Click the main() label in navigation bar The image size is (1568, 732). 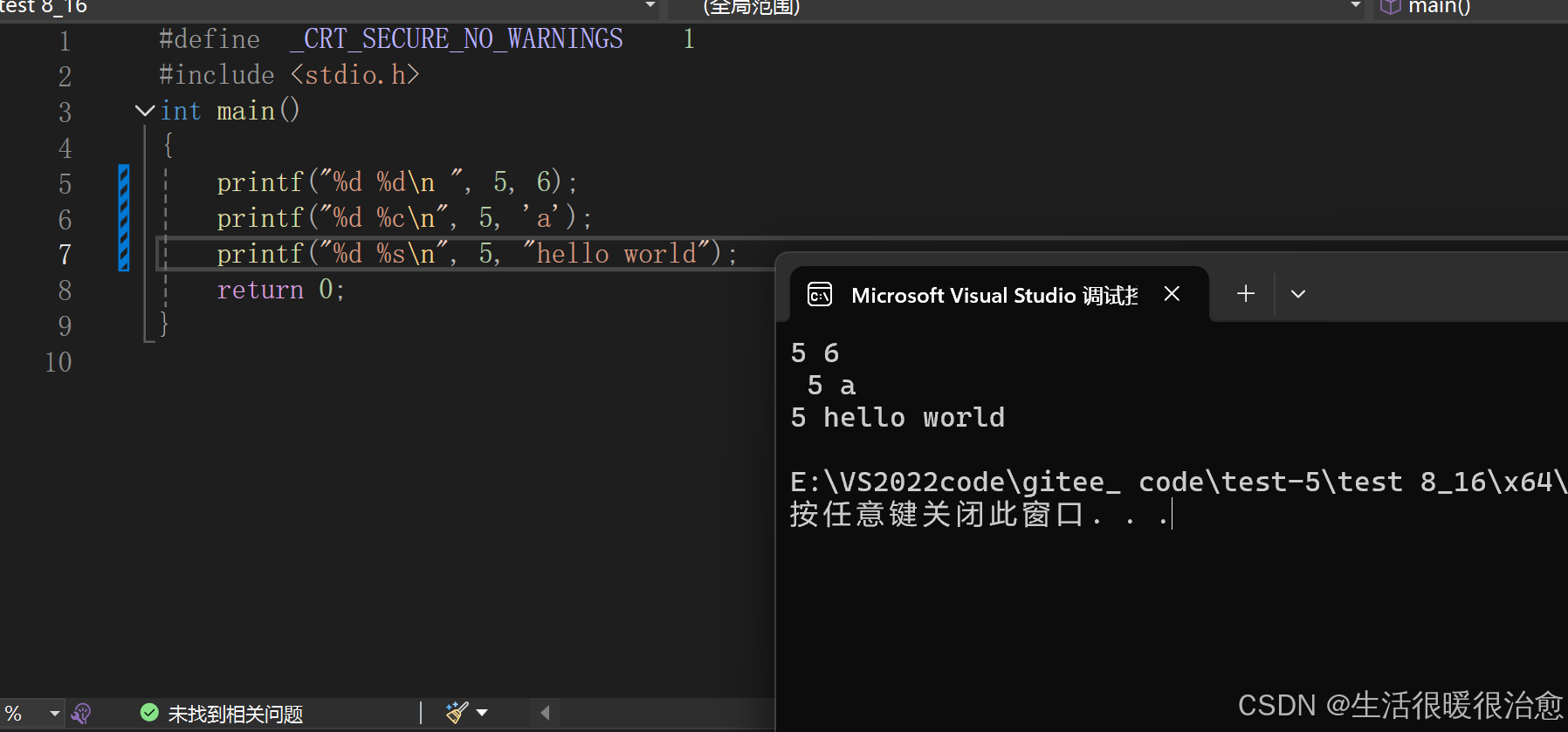pyautogui.click(x=1439, y=7)
